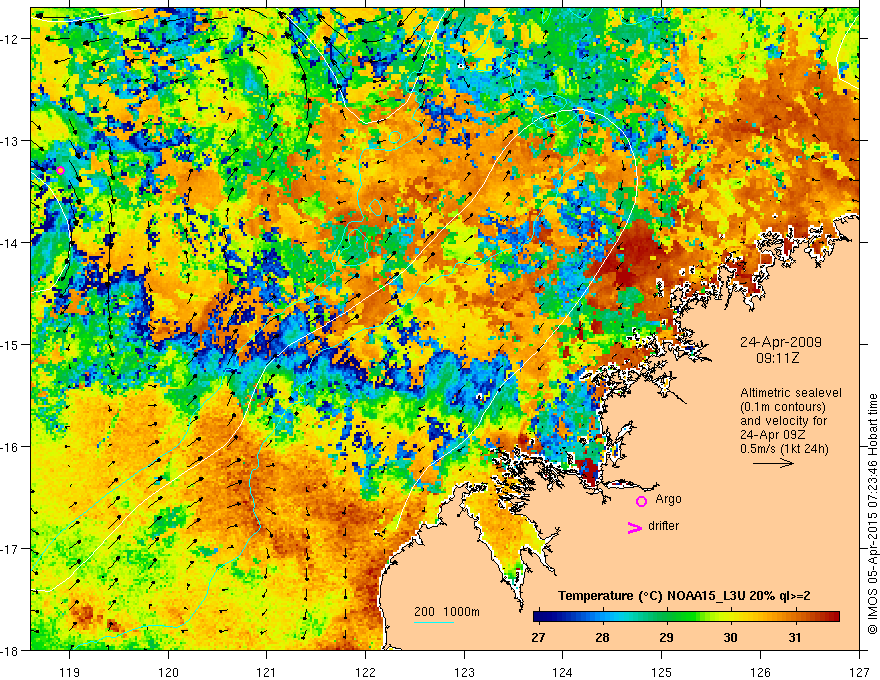
Task: Click the longitude axis label "122"
Action: tap(365, 673)
